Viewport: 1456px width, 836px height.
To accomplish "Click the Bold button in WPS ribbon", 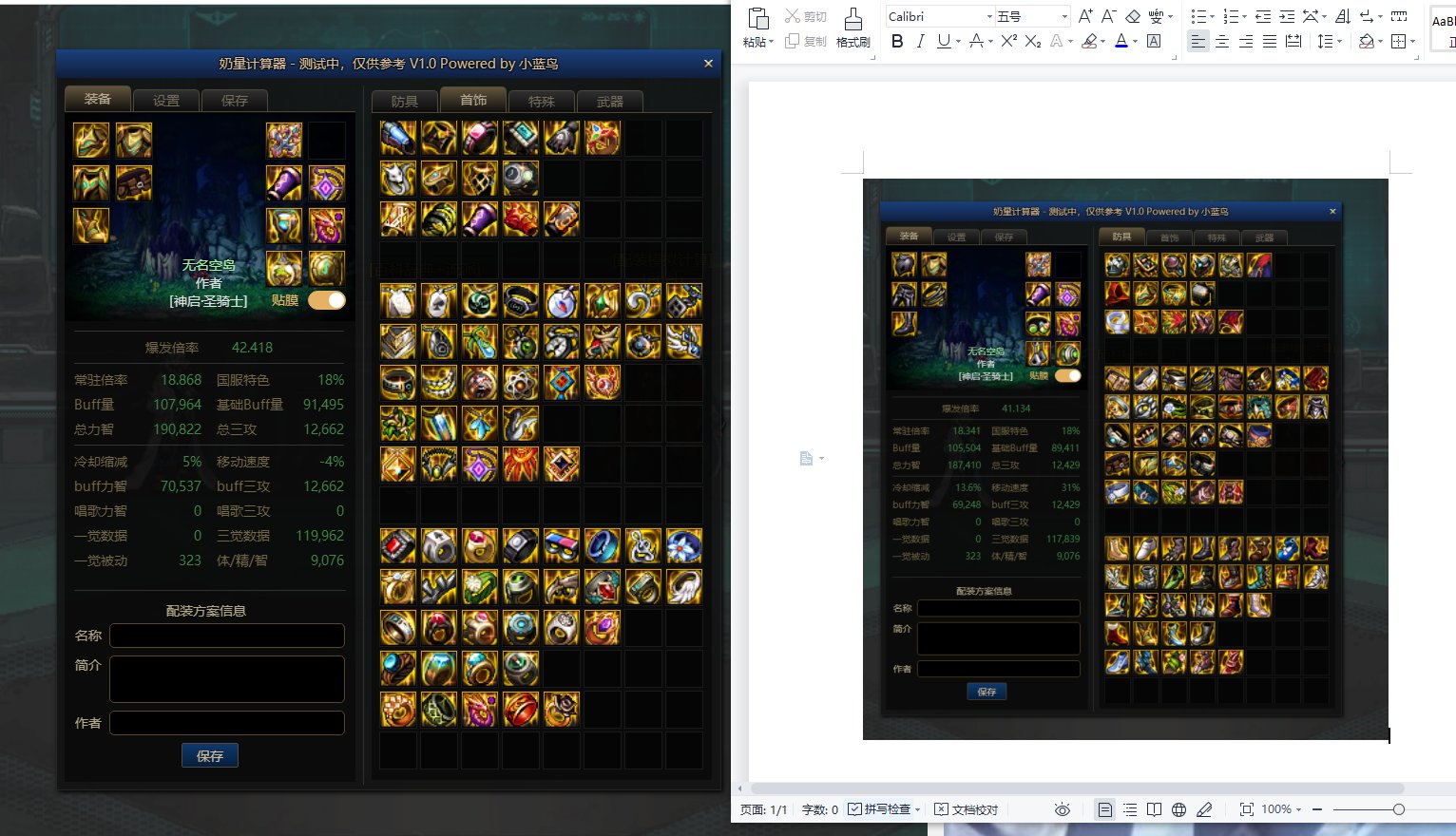I will [897, 41].
